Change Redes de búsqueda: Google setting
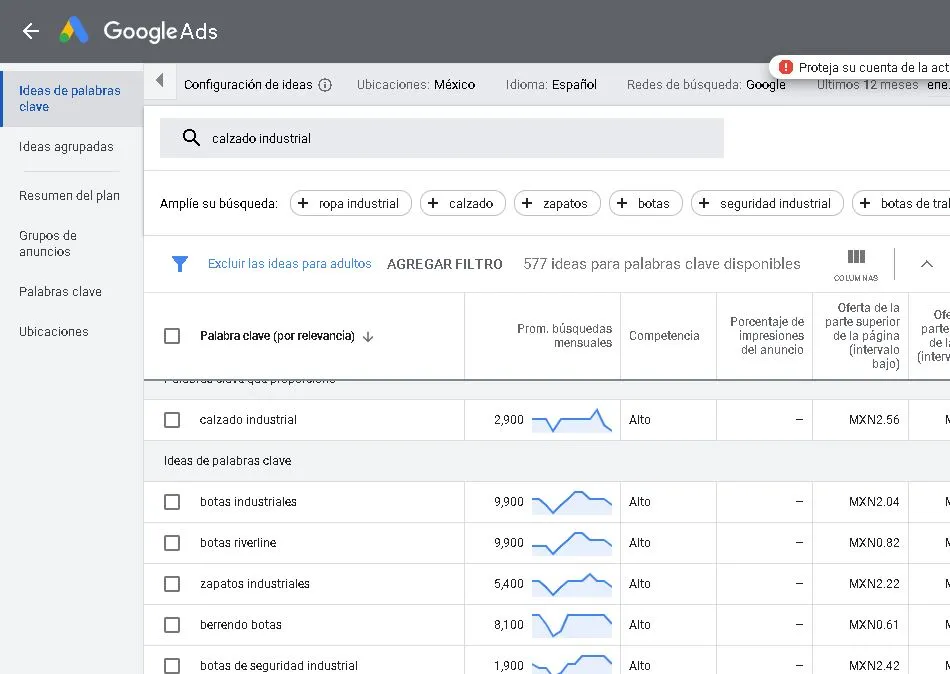 point(706,85)
